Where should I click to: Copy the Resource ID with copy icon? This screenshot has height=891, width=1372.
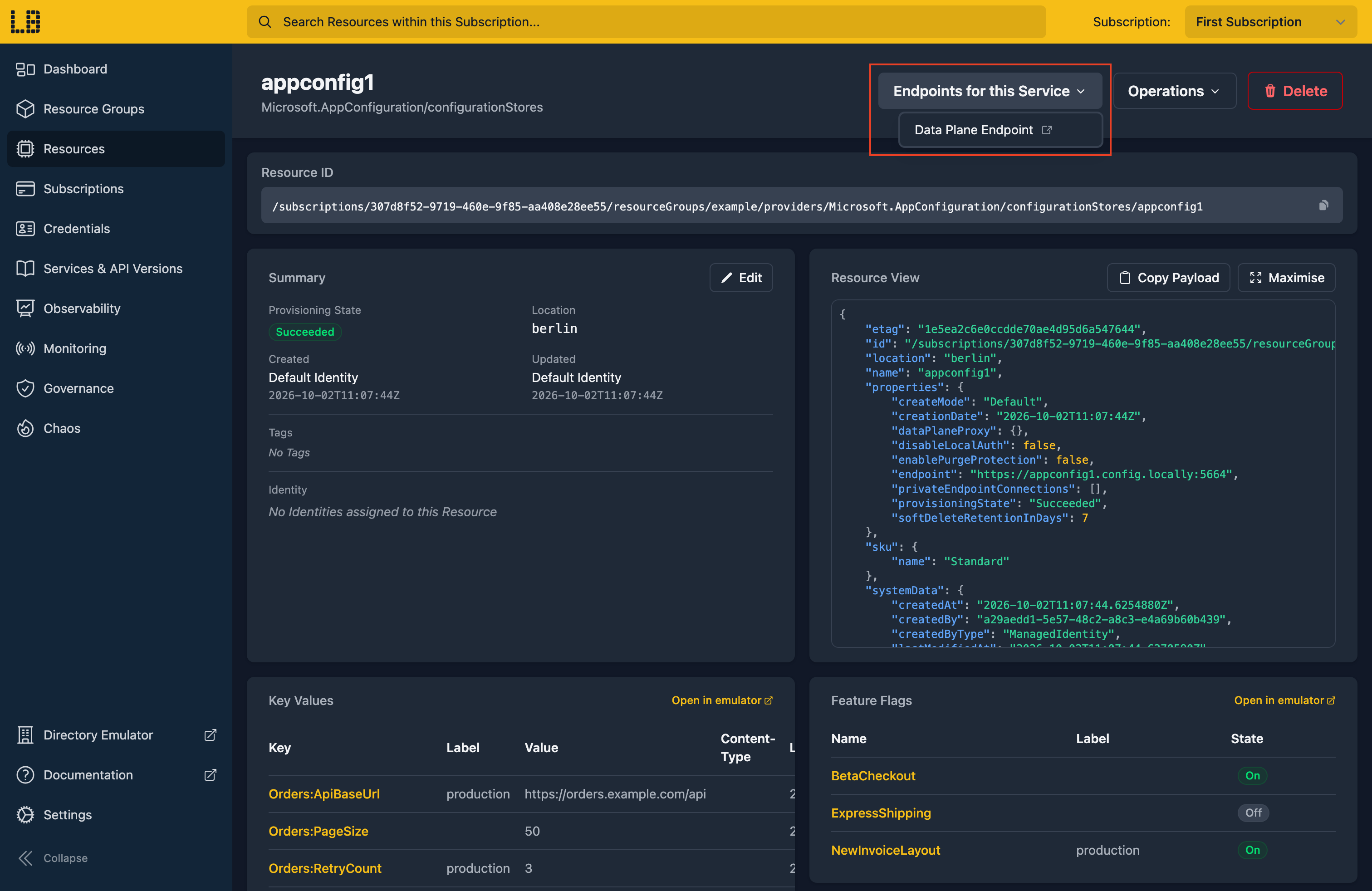pyautogui.click(x=1323, y=205)
